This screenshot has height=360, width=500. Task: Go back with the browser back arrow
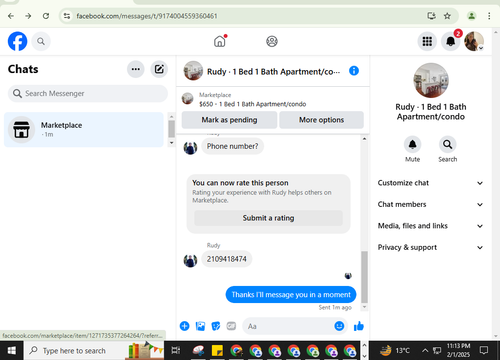pos(11,16)
